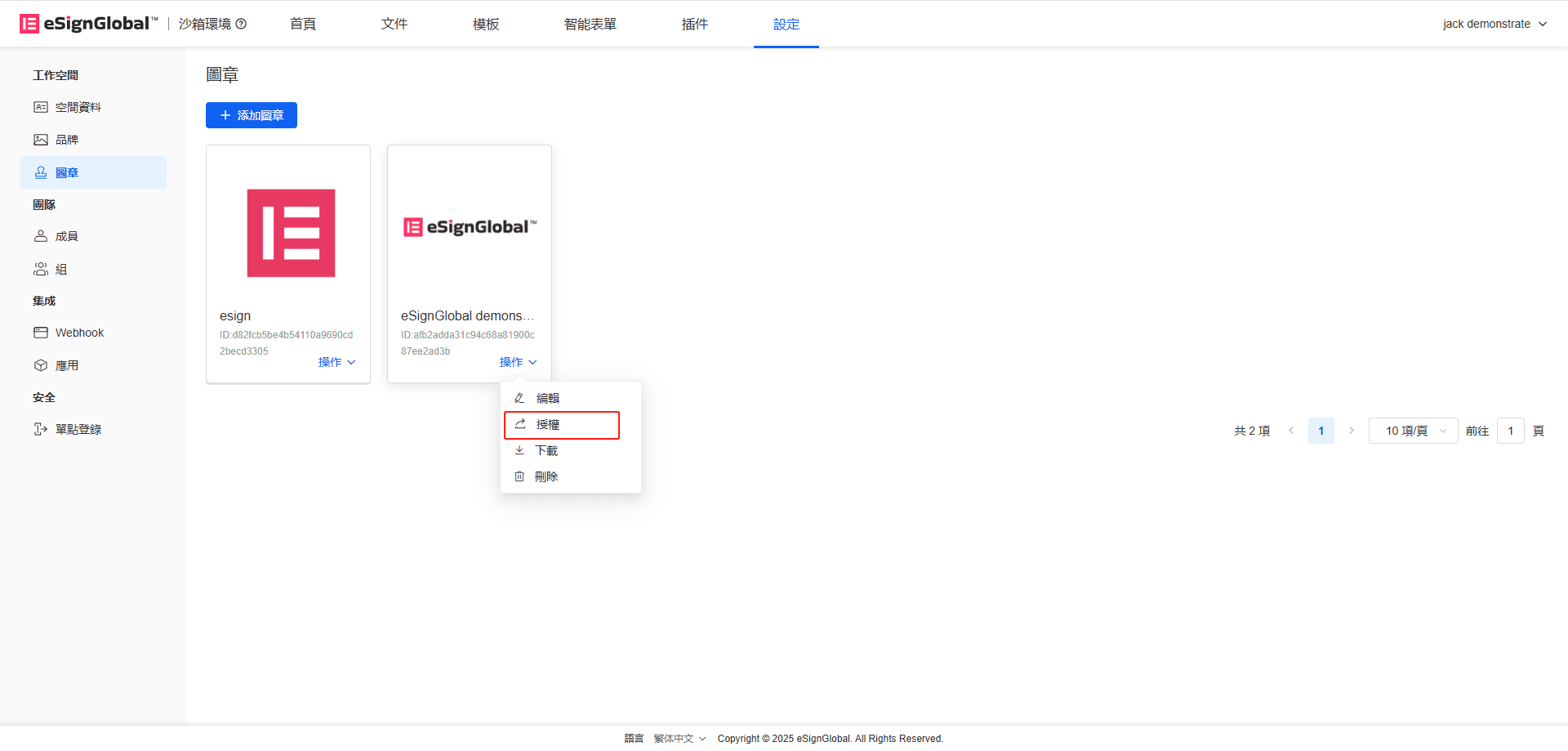Click seal ID starting with d82fcb5be4b

click(x=287, y=343)
